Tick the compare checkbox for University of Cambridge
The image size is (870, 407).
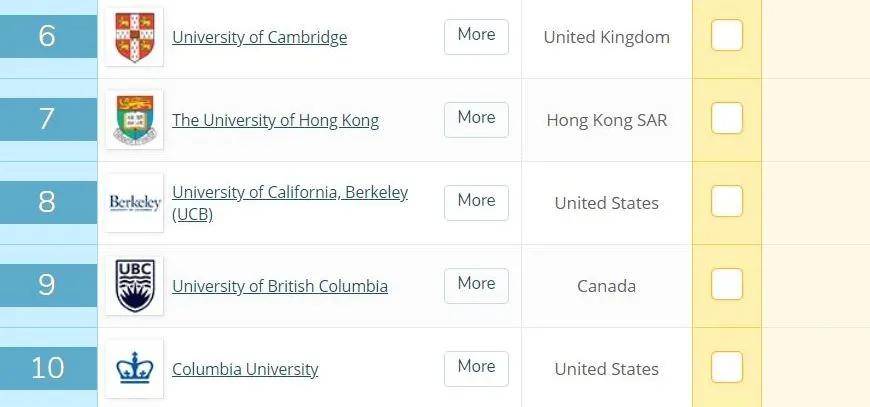click(727, 35)
